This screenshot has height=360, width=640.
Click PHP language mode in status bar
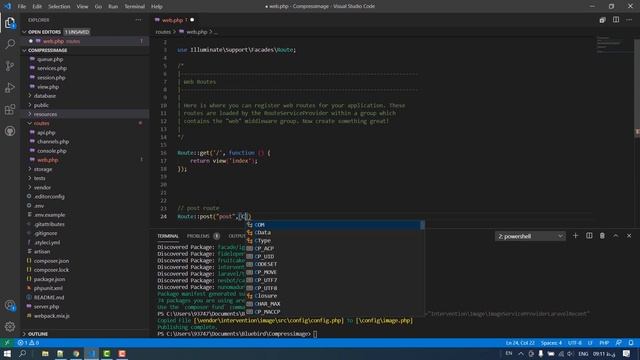[604, 343]
